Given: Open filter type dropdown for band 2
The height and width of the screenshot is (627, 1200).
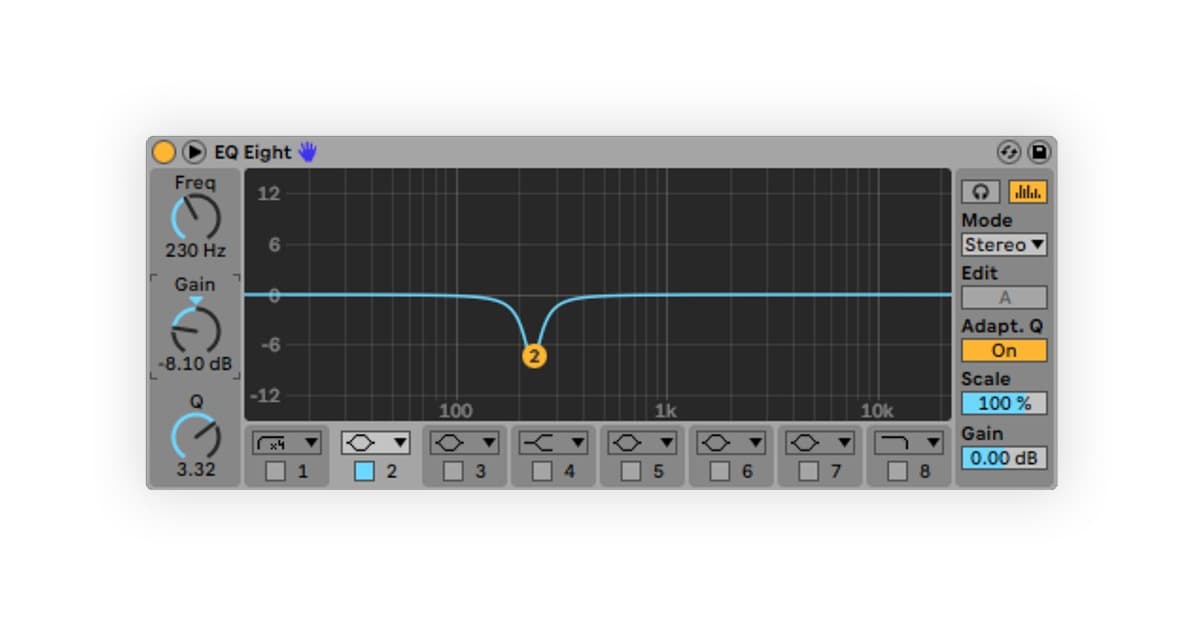Looking at the screenshot, I should 375,442.
